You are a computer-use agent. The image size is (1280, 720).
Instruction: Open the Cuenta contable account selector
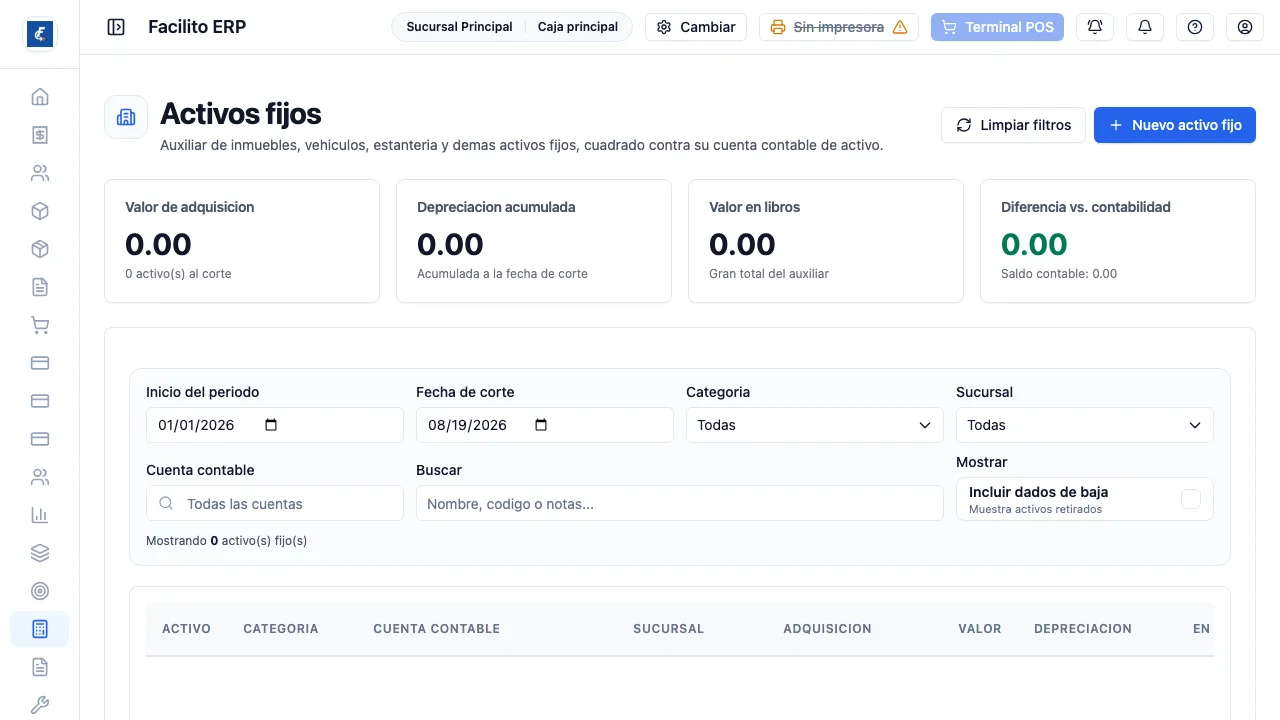tap(275, 503)
